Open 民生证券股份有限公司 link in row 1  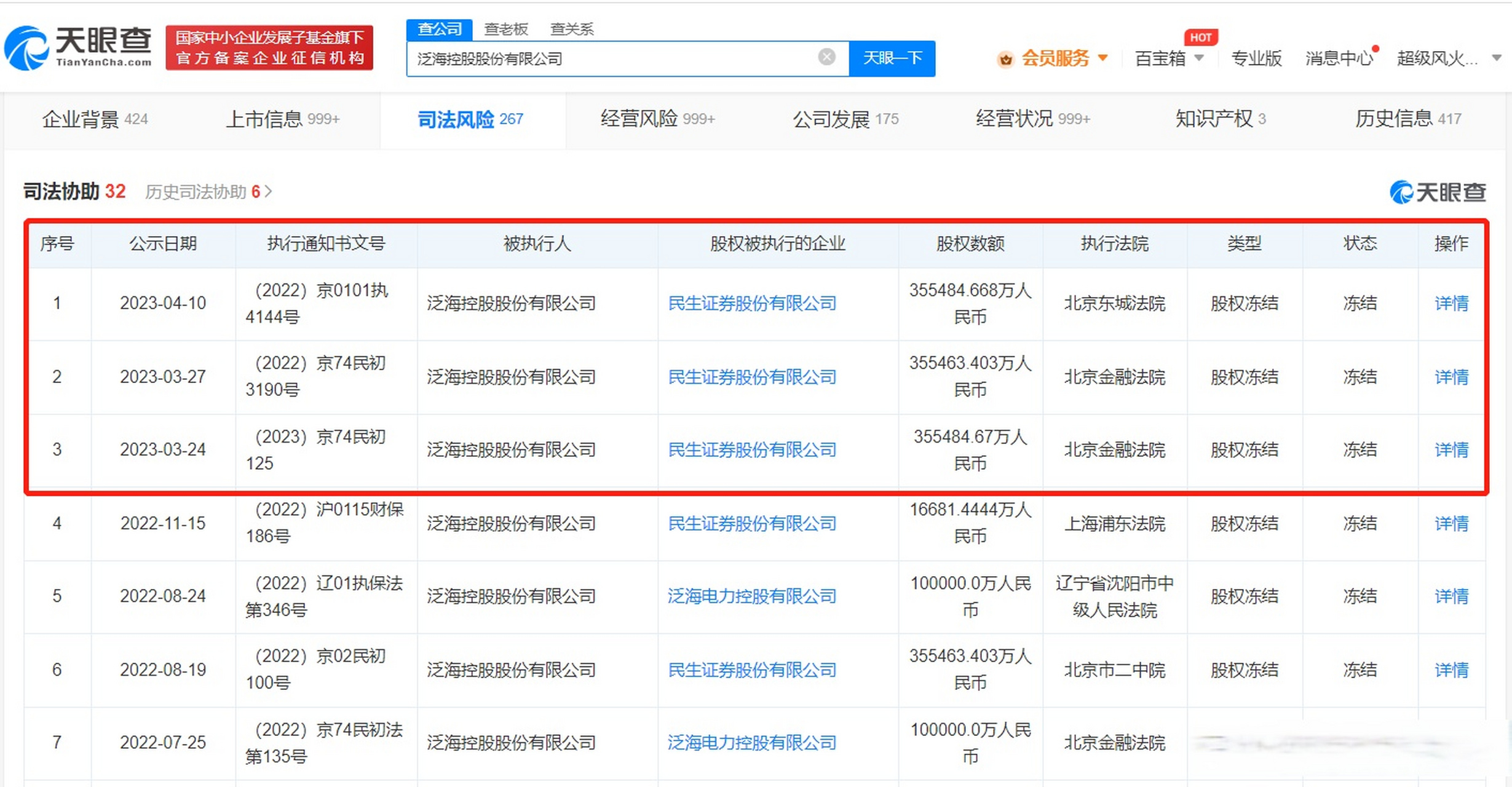point(752,303)
